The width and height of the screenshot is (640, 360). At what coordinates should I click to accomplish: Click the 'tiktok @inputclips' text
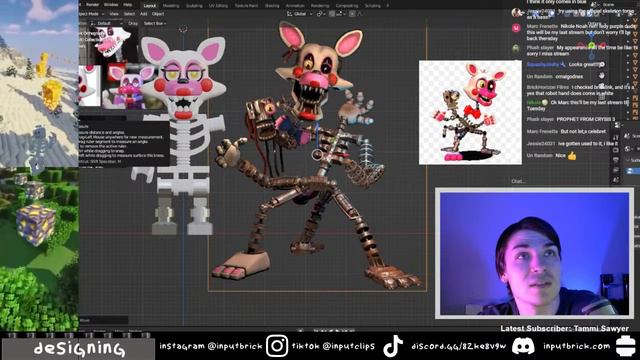click(x=333, y=346)
